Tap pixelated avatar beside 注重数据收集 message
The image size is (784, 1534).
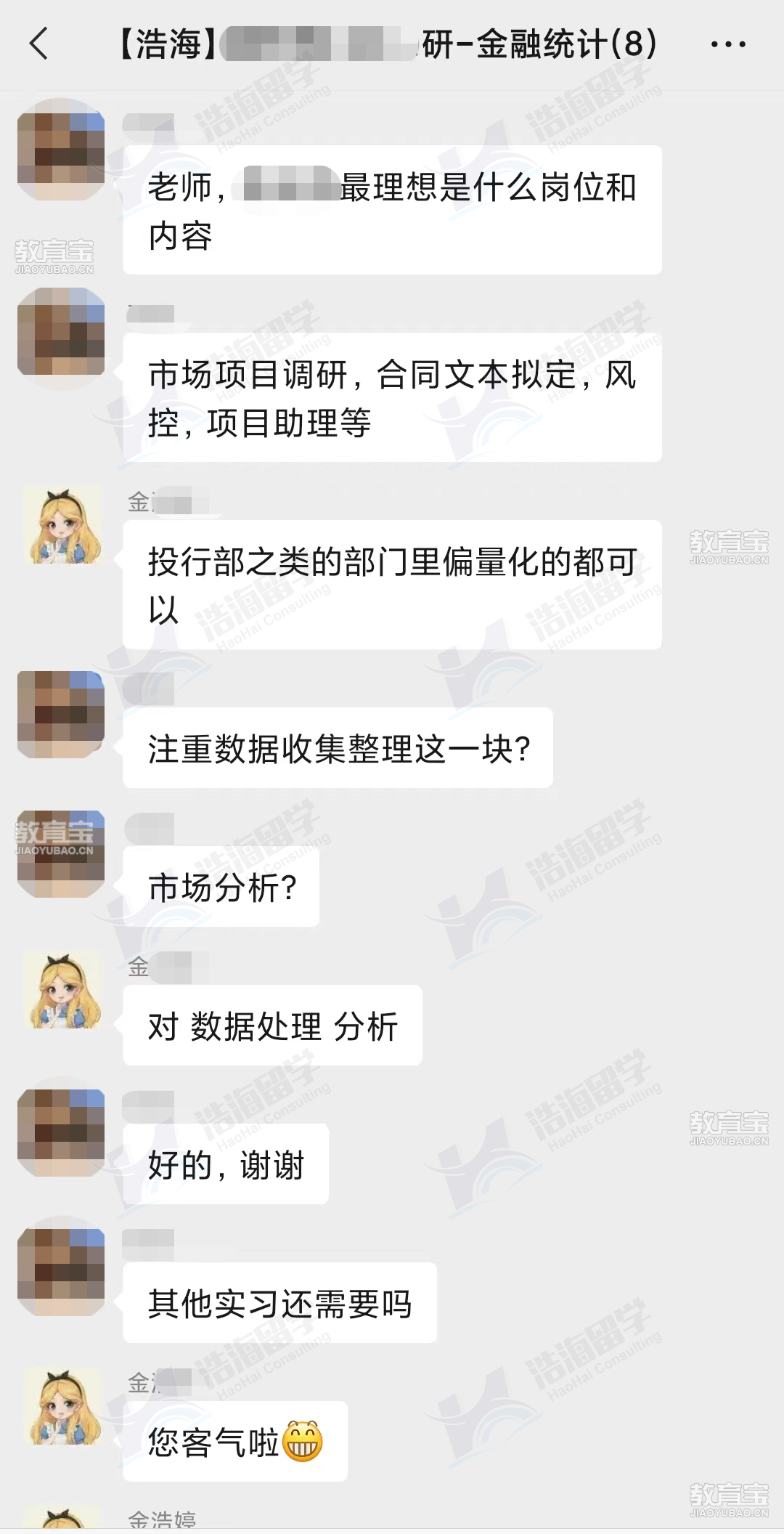point(61,715)
